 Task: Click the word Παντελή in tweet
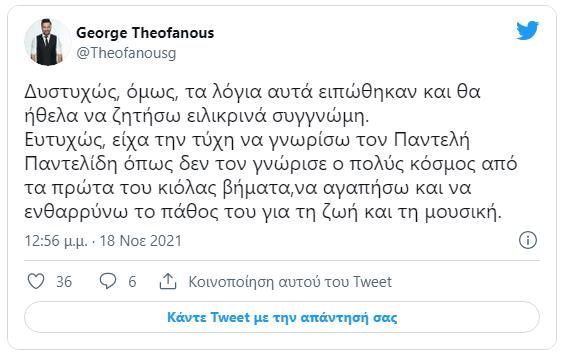point(432,140)
